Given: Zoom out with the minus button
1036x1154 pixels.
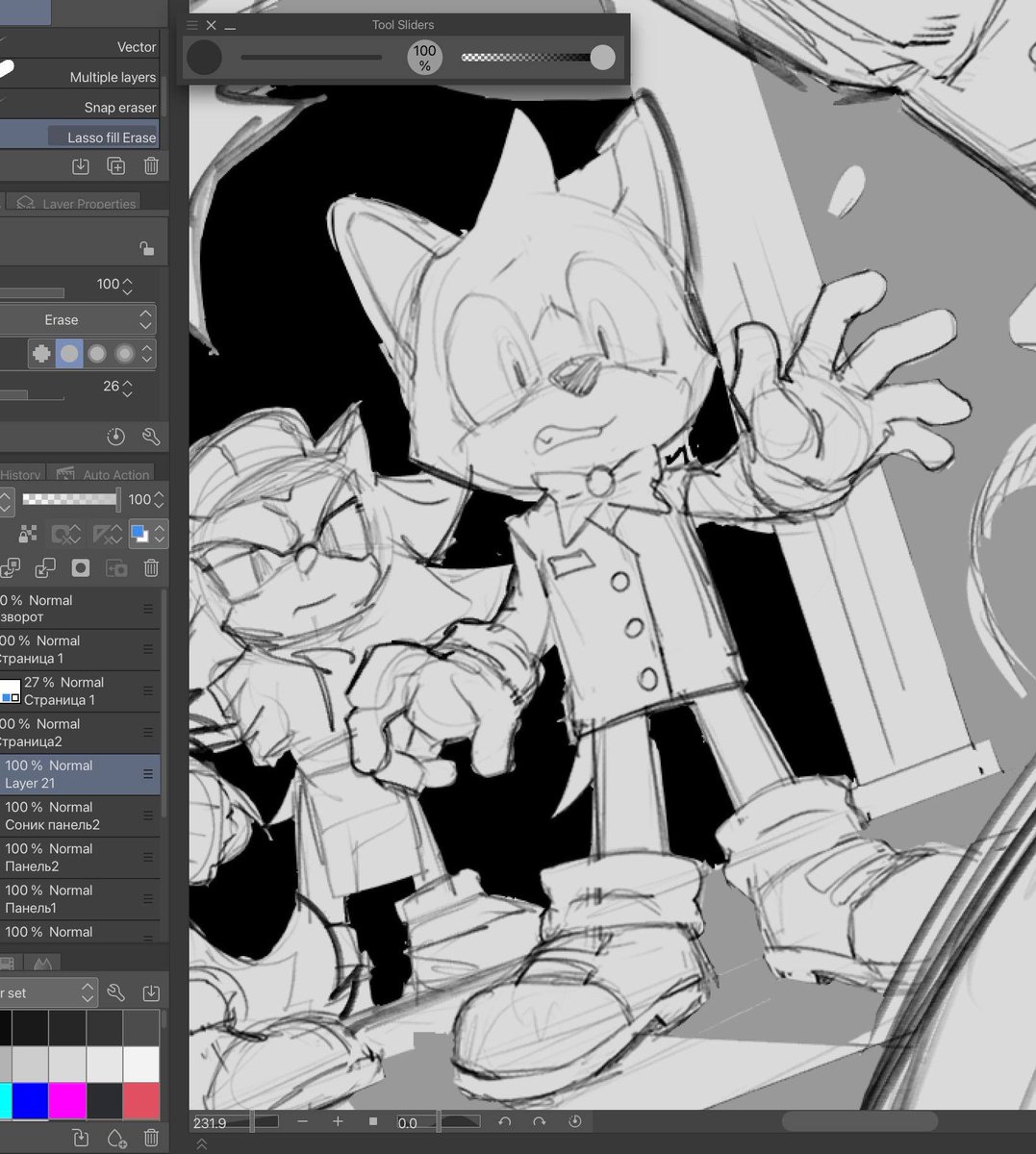Looking at the screenshot, I should [302, 1121].
